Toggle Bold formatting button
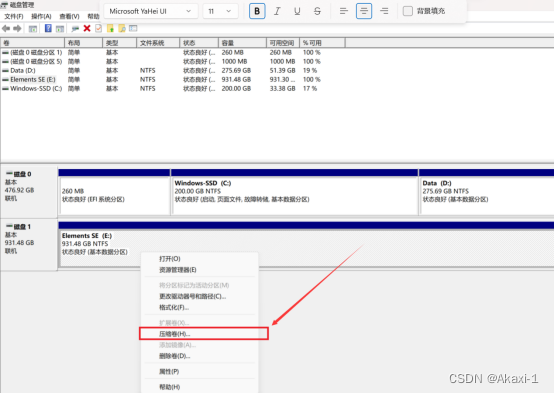 pyautogui.click(x=257, y=11)
